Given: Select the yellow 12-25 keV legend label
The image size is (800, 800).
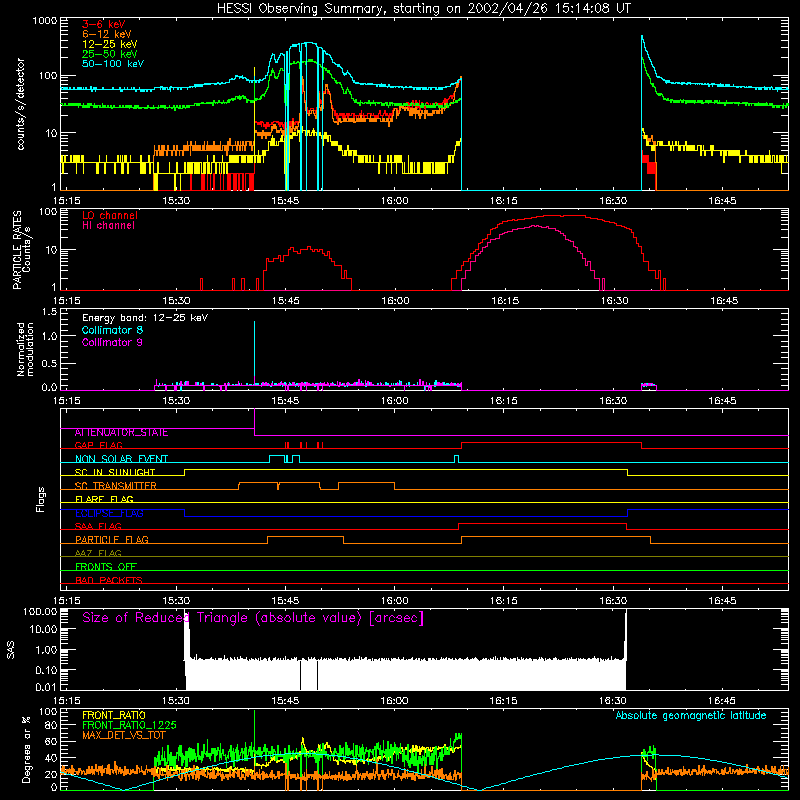Looking at the screenshot, I should 110,44.
